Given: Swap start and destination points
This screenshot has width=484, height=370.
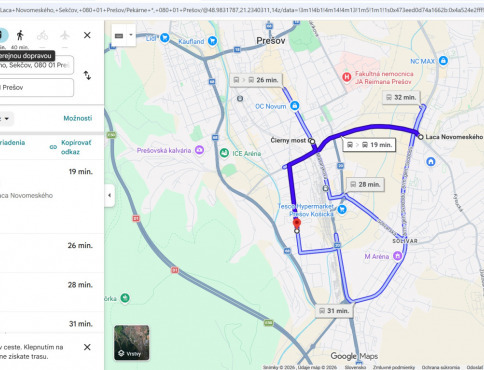Looking at the screenshot, I should 87,75.
